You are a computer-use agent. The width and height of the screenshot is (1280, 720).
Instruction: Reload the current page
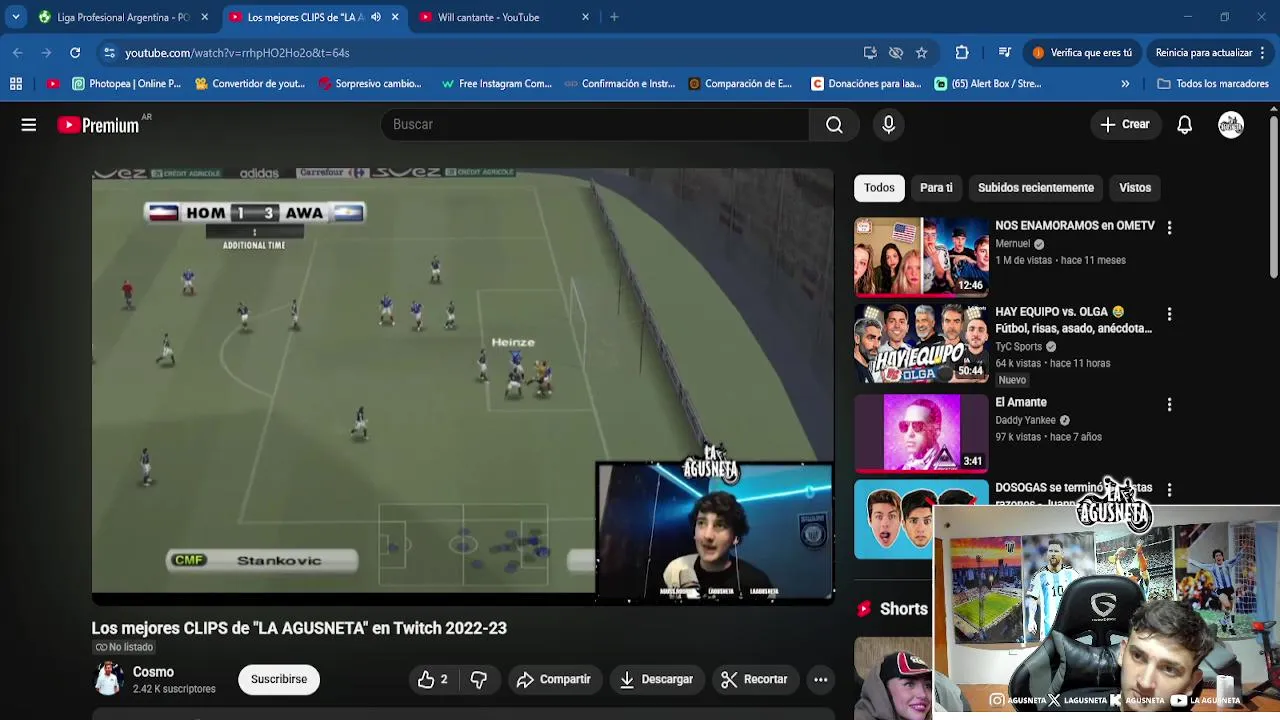click(75, 52)
